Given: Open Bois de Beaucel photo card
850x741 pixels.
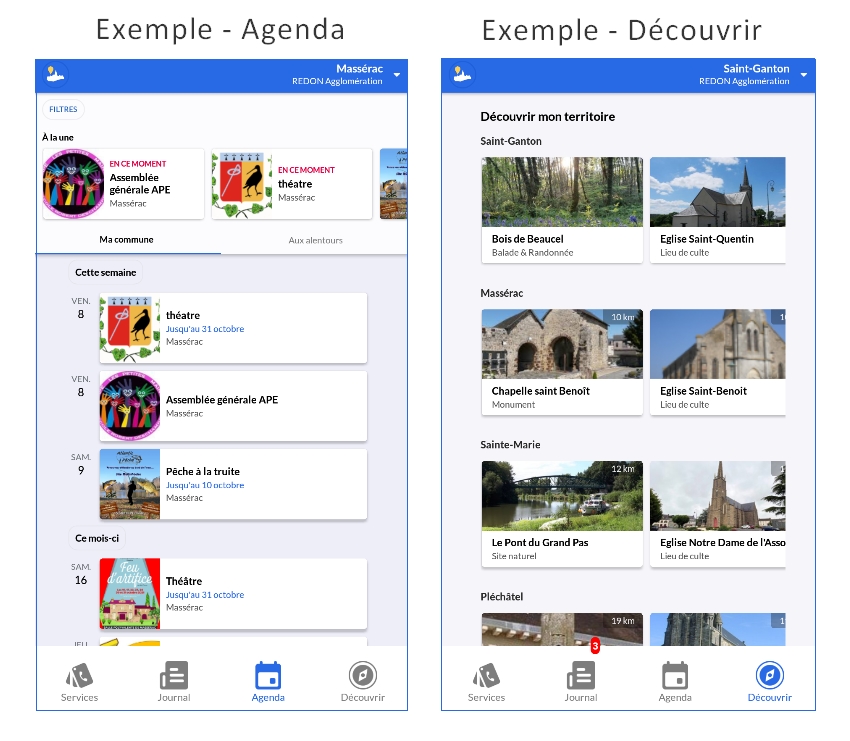Looking at the screenshot, I should 561,209.
